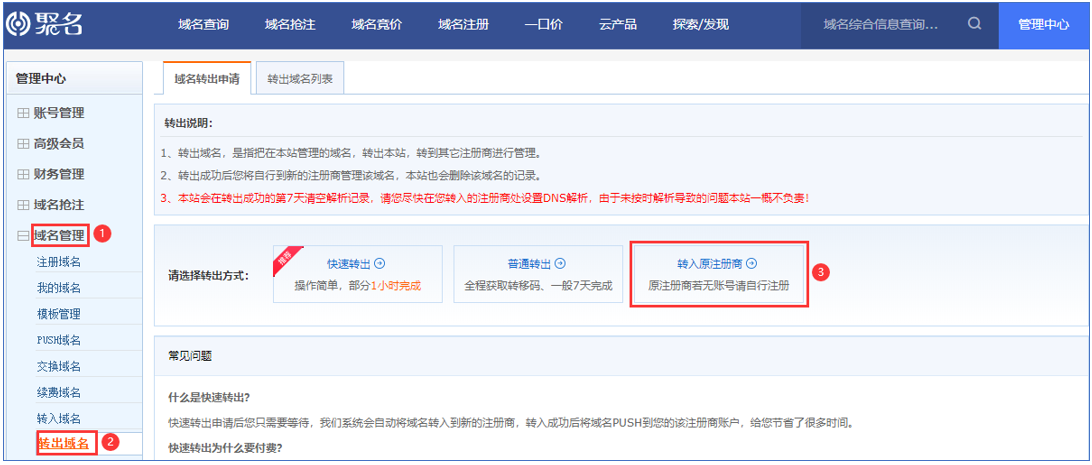Expand the 域名抢注 sidebar section

[23, 205]
